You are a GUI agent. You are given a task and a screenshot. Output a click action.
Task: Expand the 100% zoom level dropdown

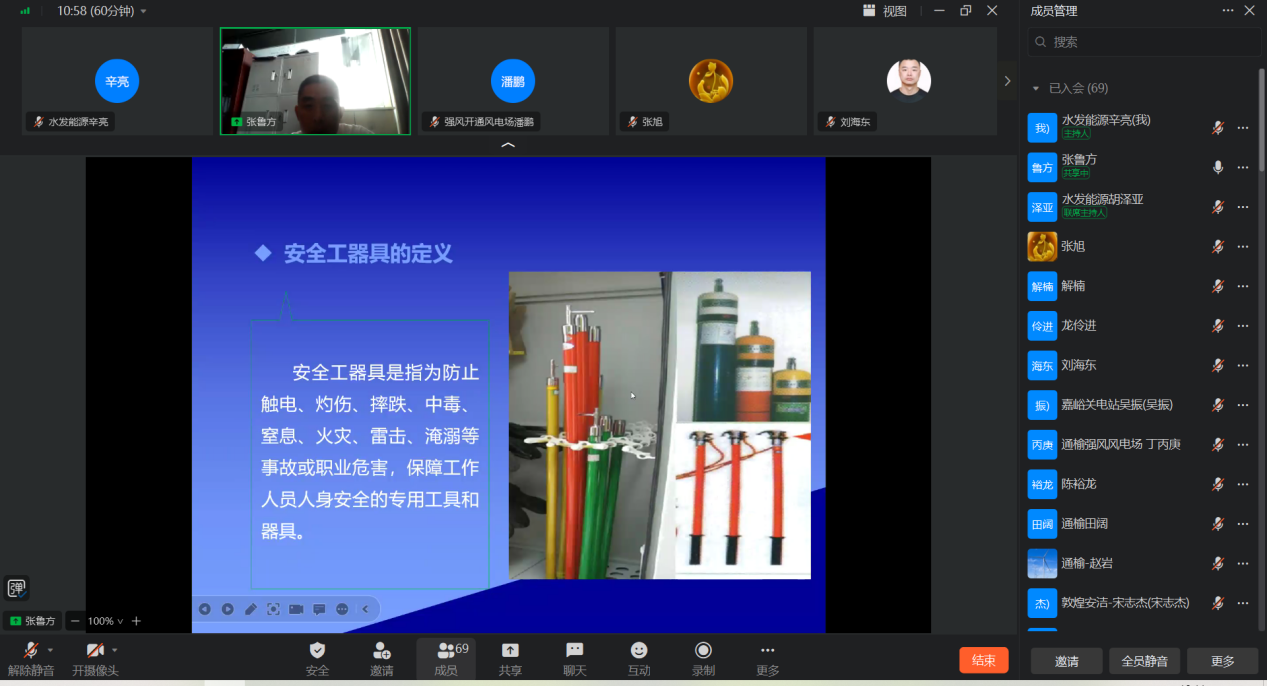(106, 621)
